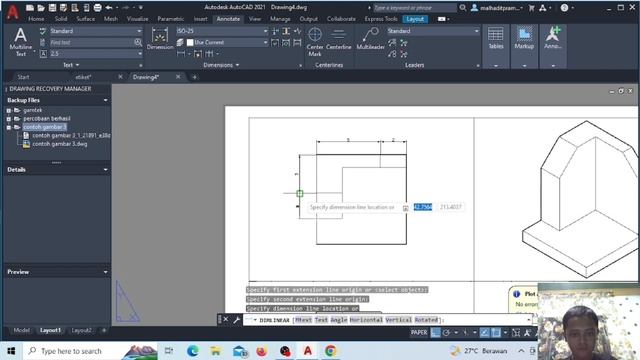640x360 pixels.
Task: Click the Undo arrow icon
Action: [x=109, y=8]
